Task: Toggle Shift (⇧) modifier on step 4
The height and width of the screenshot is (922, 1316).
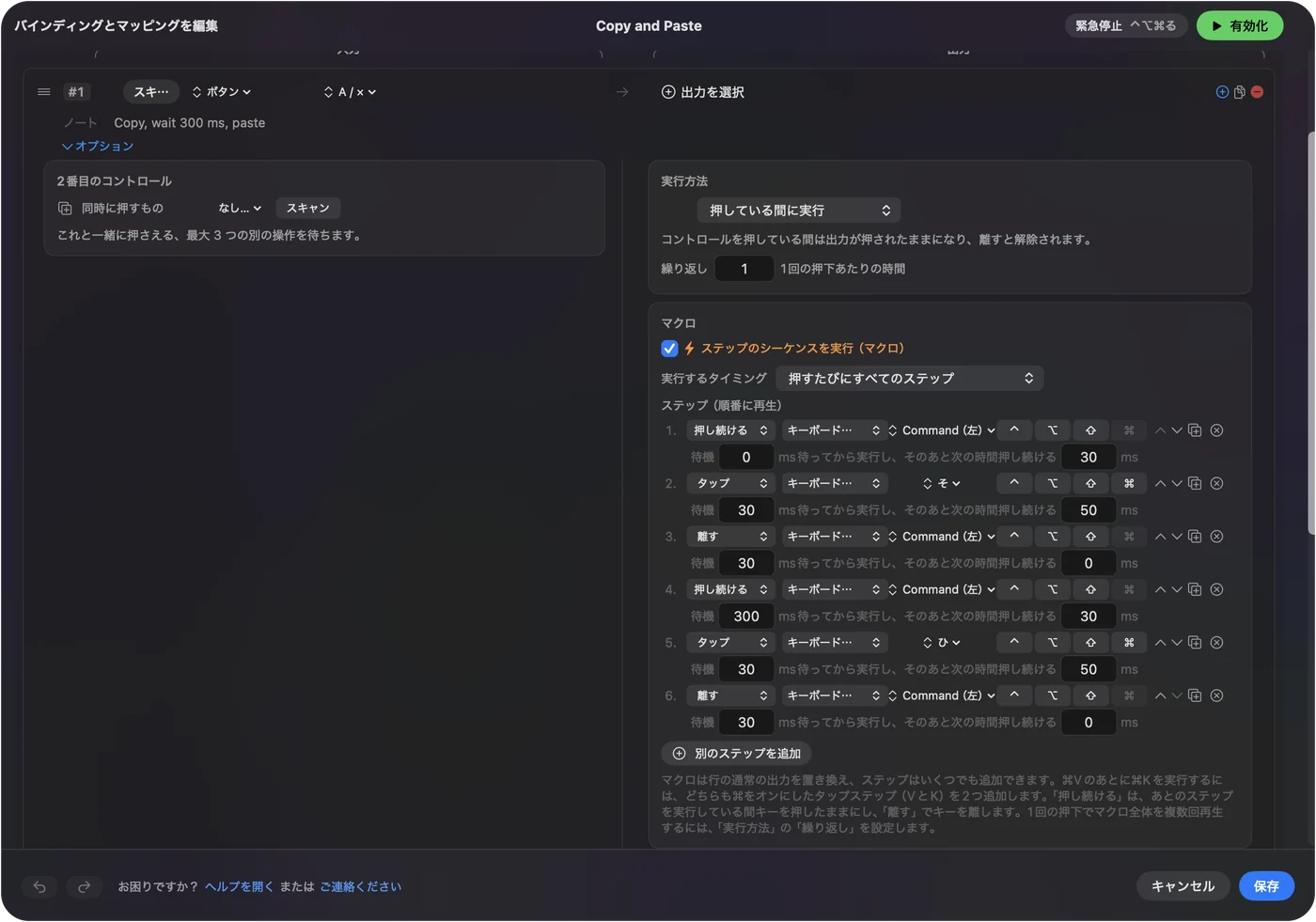Action: (1090, 589)
